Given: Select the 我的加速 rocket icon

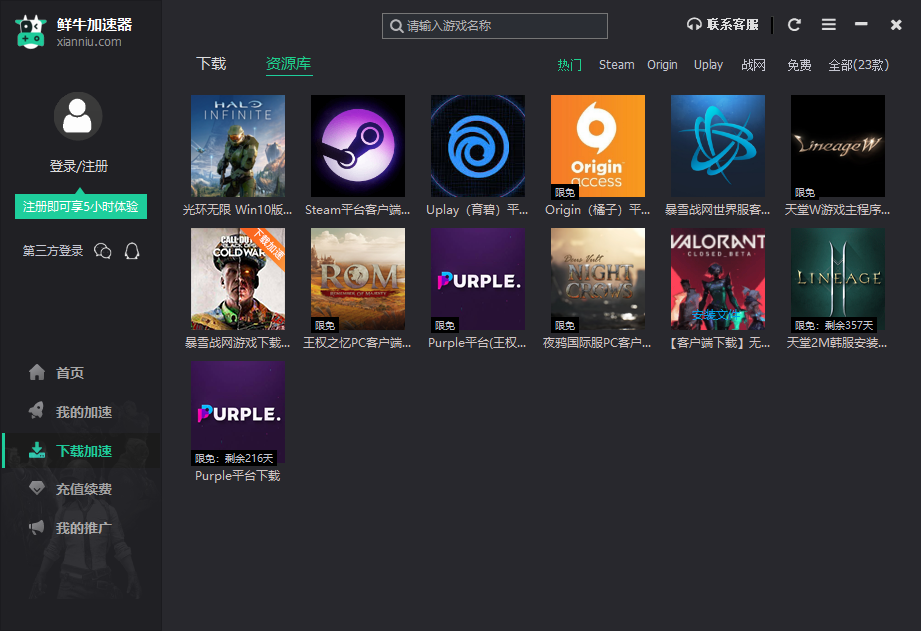Looking at the screenshot, I should 35,412.
